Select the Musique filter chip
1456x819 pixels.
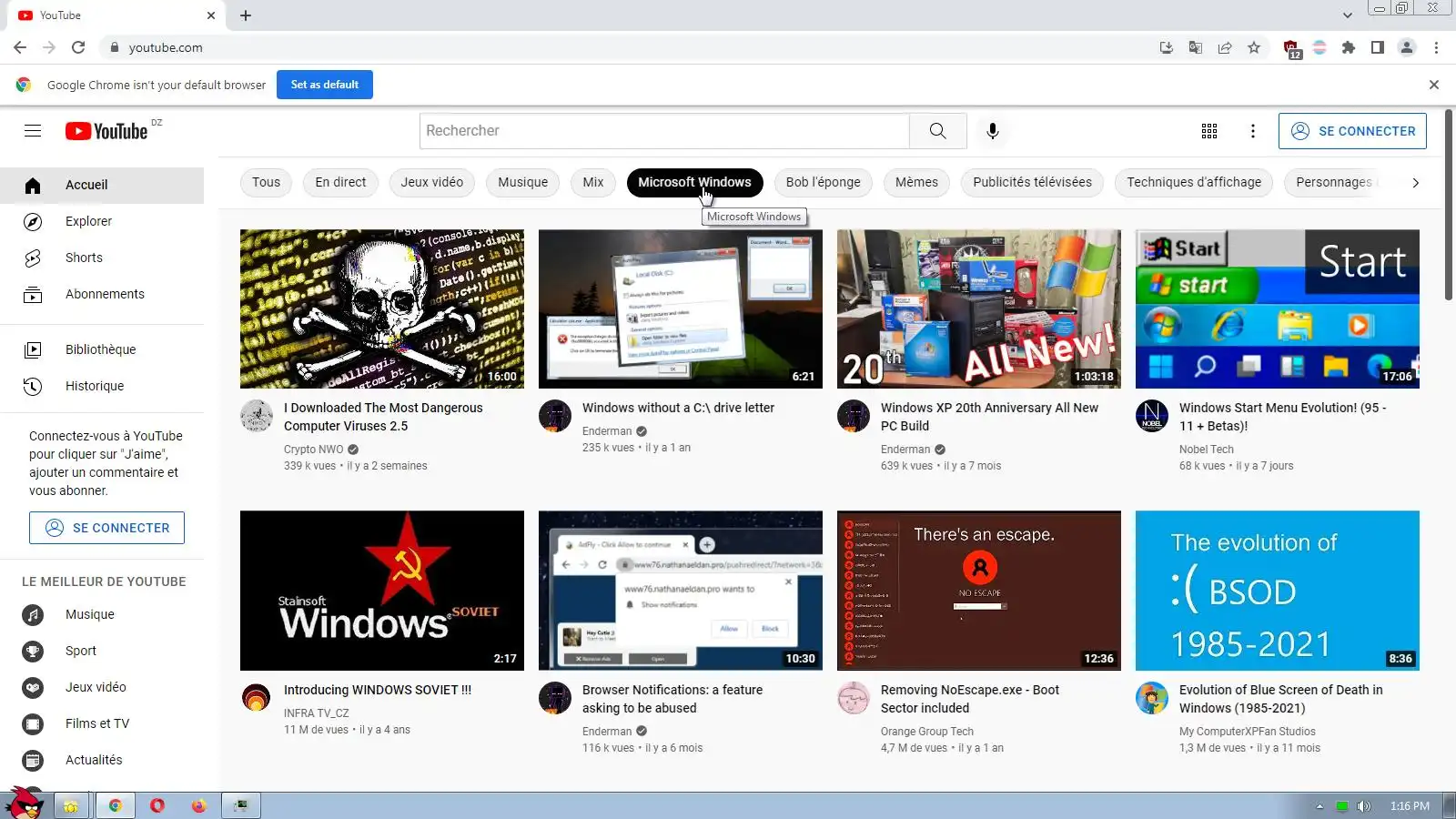pyautogui.click(x=523, y=182)
